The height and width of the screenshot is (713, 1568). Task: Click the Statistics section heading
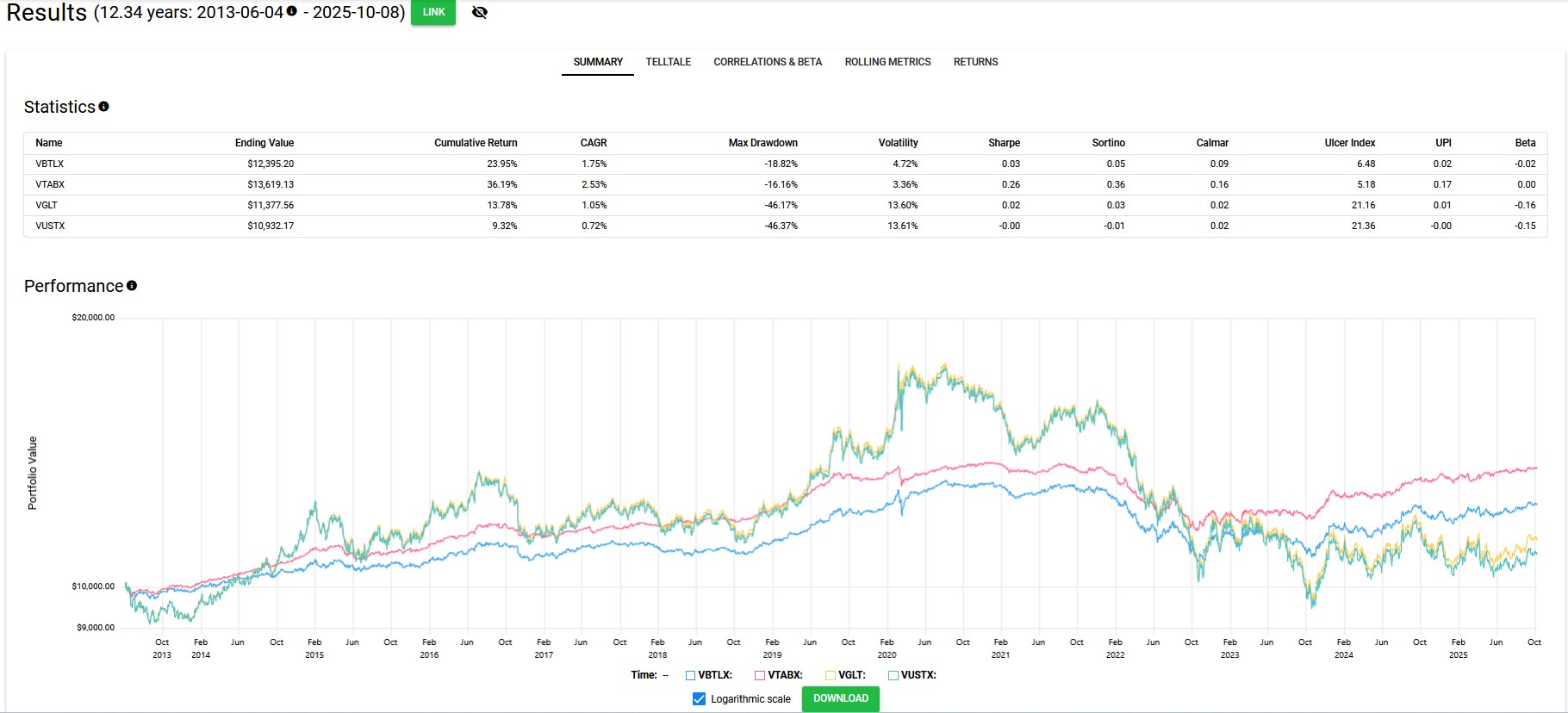pos(59,107)
